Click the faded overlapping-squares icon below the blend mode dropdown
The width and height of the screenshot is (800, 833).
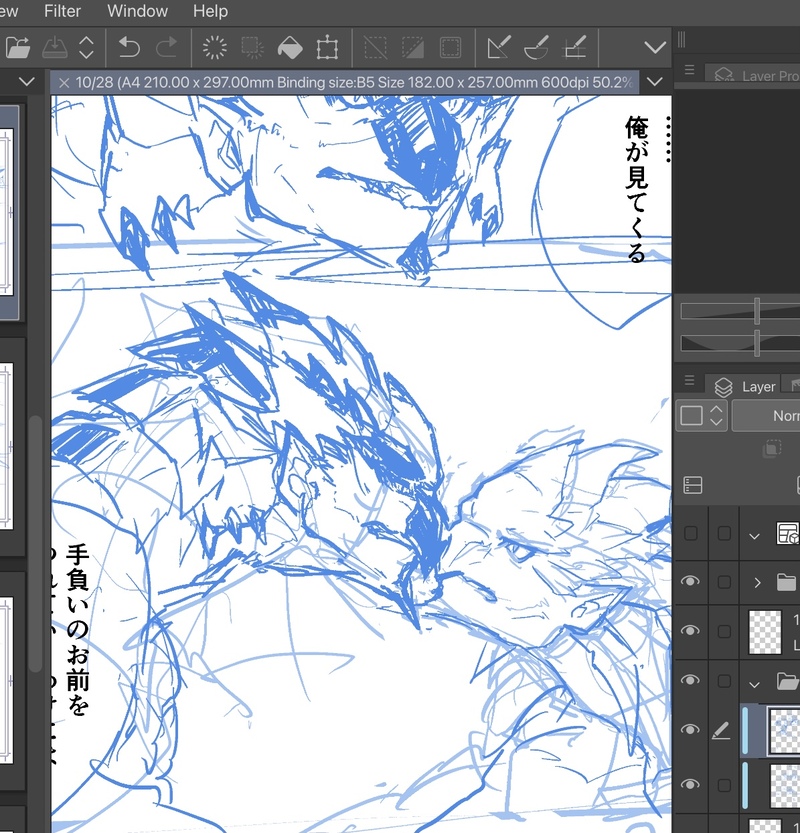point(772,449)
